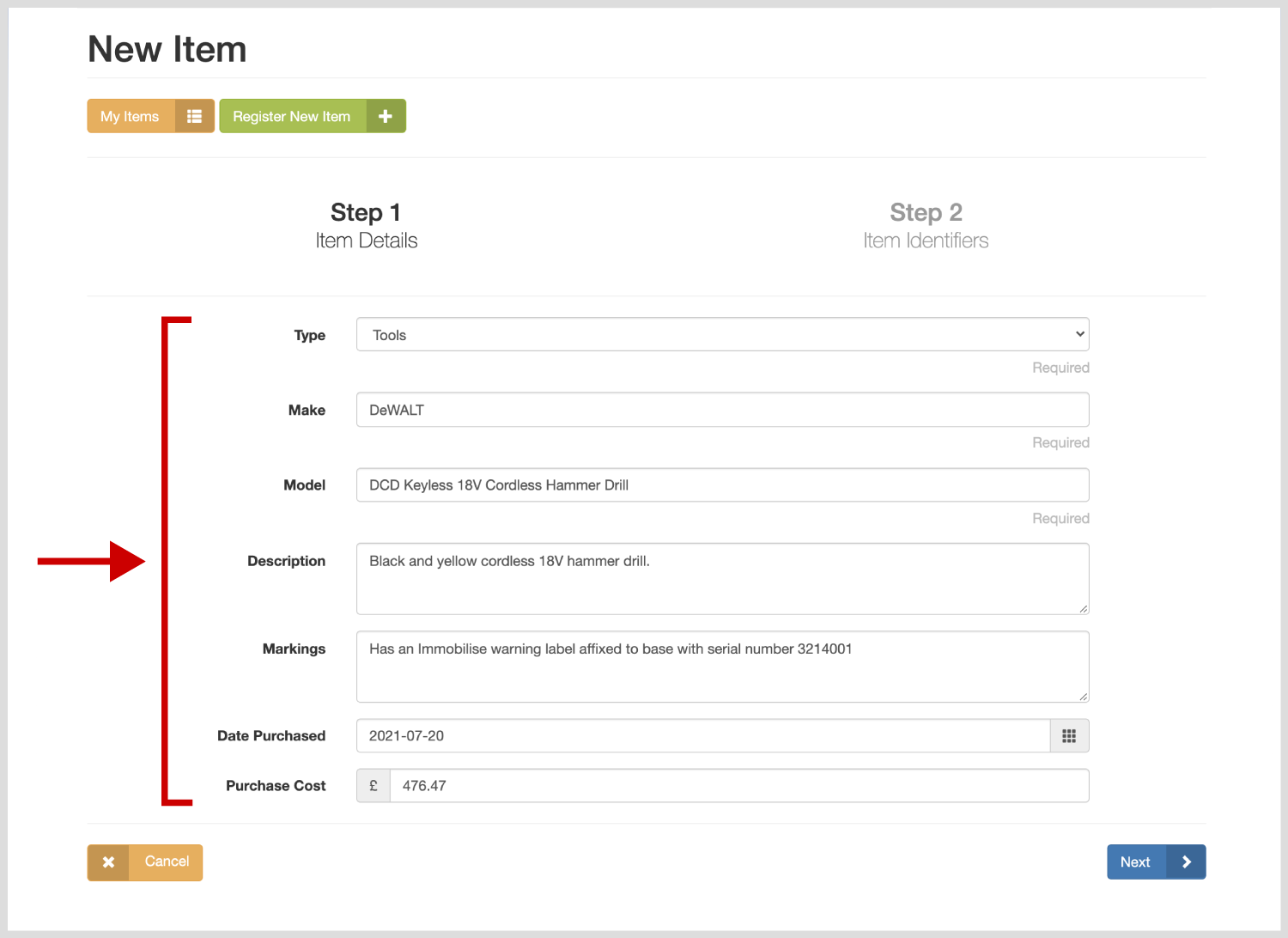Click the pound currency symbol addon
The height and width of the screenshot is (938, 1288).
point(374,786)
